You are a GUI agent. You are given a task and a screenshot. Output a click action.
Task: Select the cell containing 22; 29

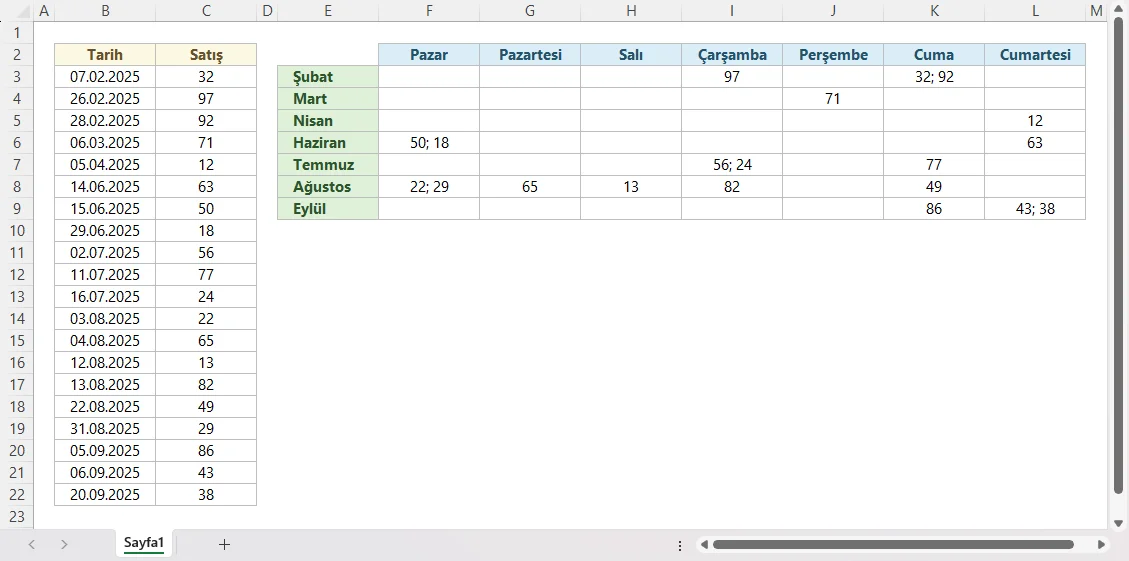click(429, 187)
